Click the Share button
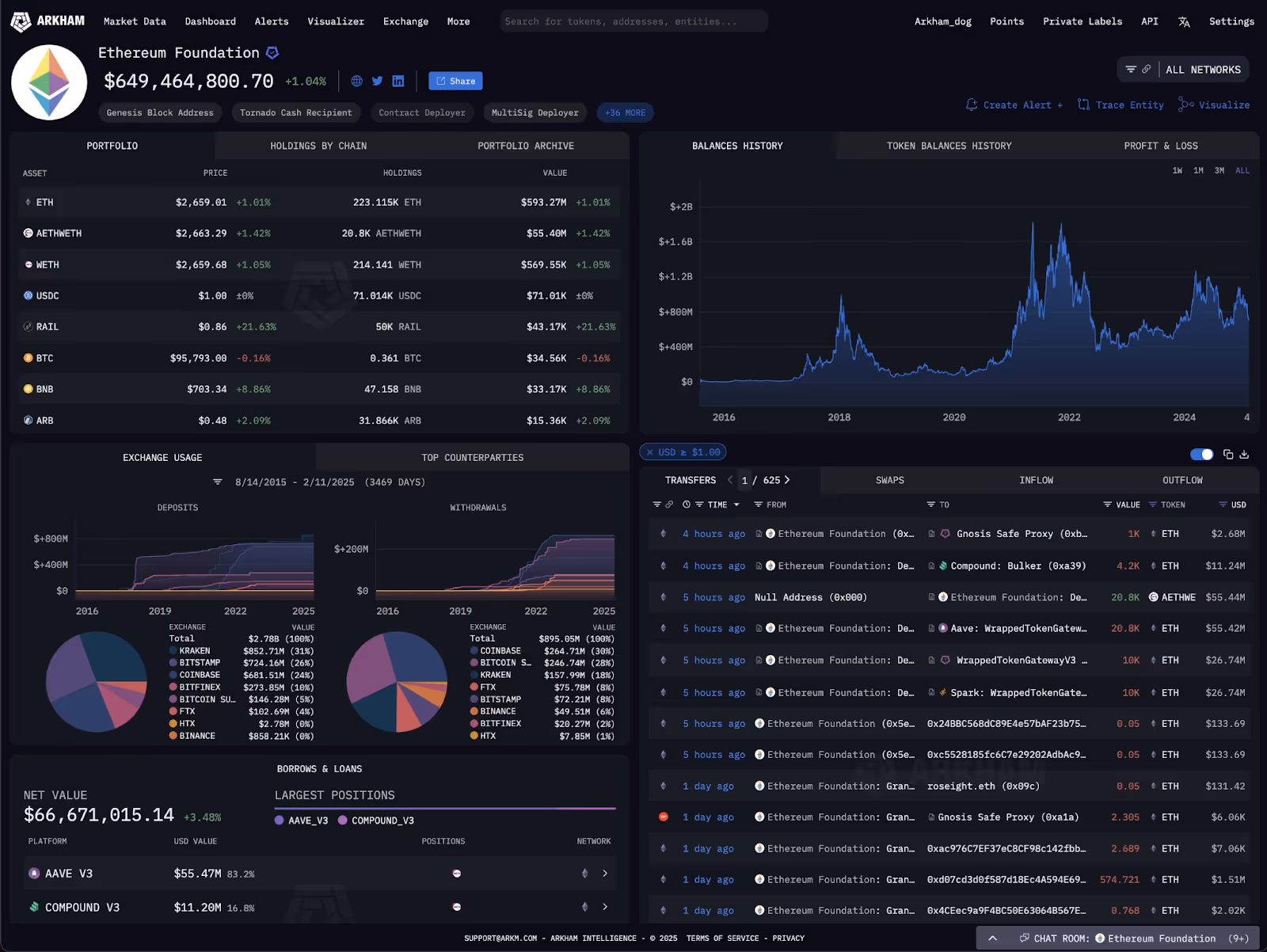The height and width of the screenshot is (952, 1267). [x=455, y=81]
